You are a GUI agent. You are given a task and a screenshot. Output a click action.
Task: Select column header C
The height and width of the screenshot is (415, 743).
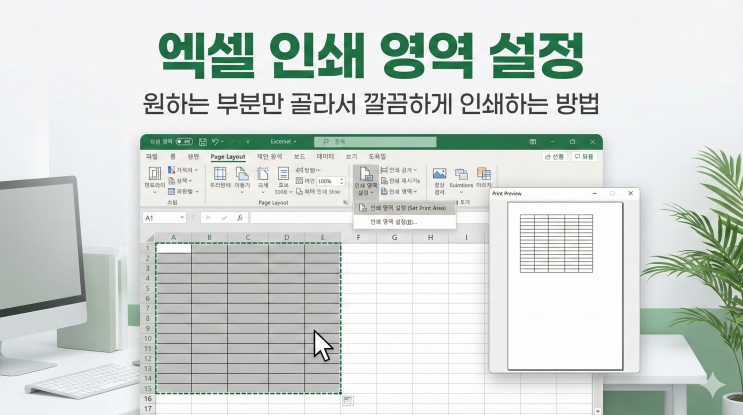[248, 237]
